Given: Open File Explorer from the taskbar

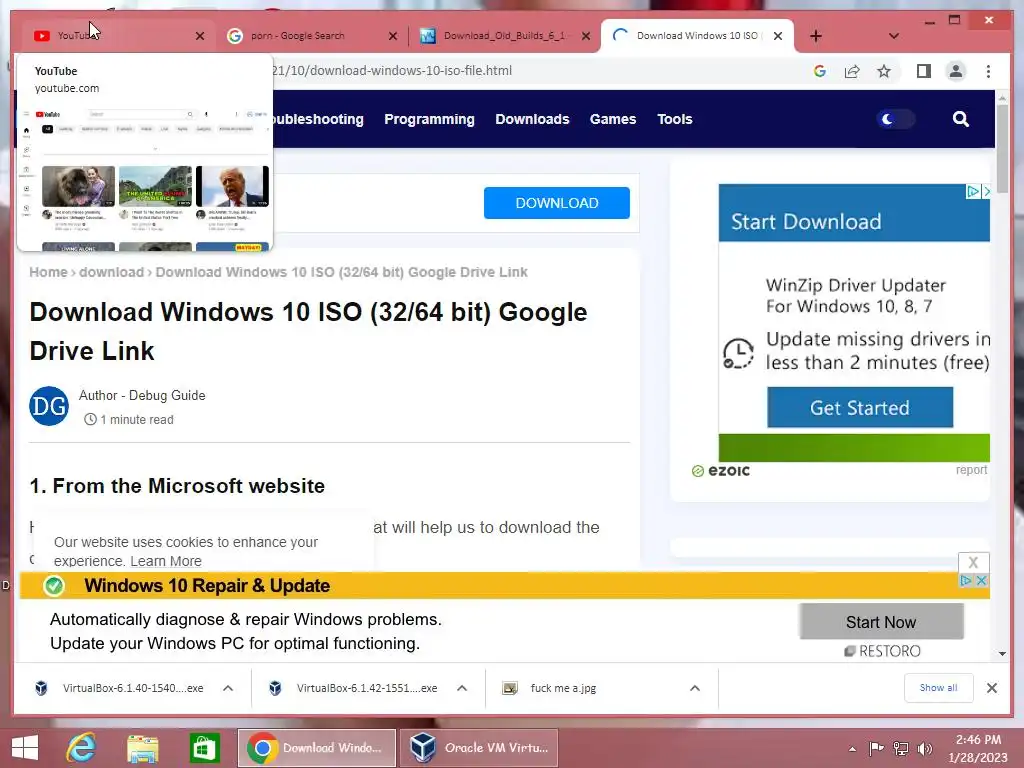Looking at the screenshot, I should pyautogui.click(x=142, y=748).
